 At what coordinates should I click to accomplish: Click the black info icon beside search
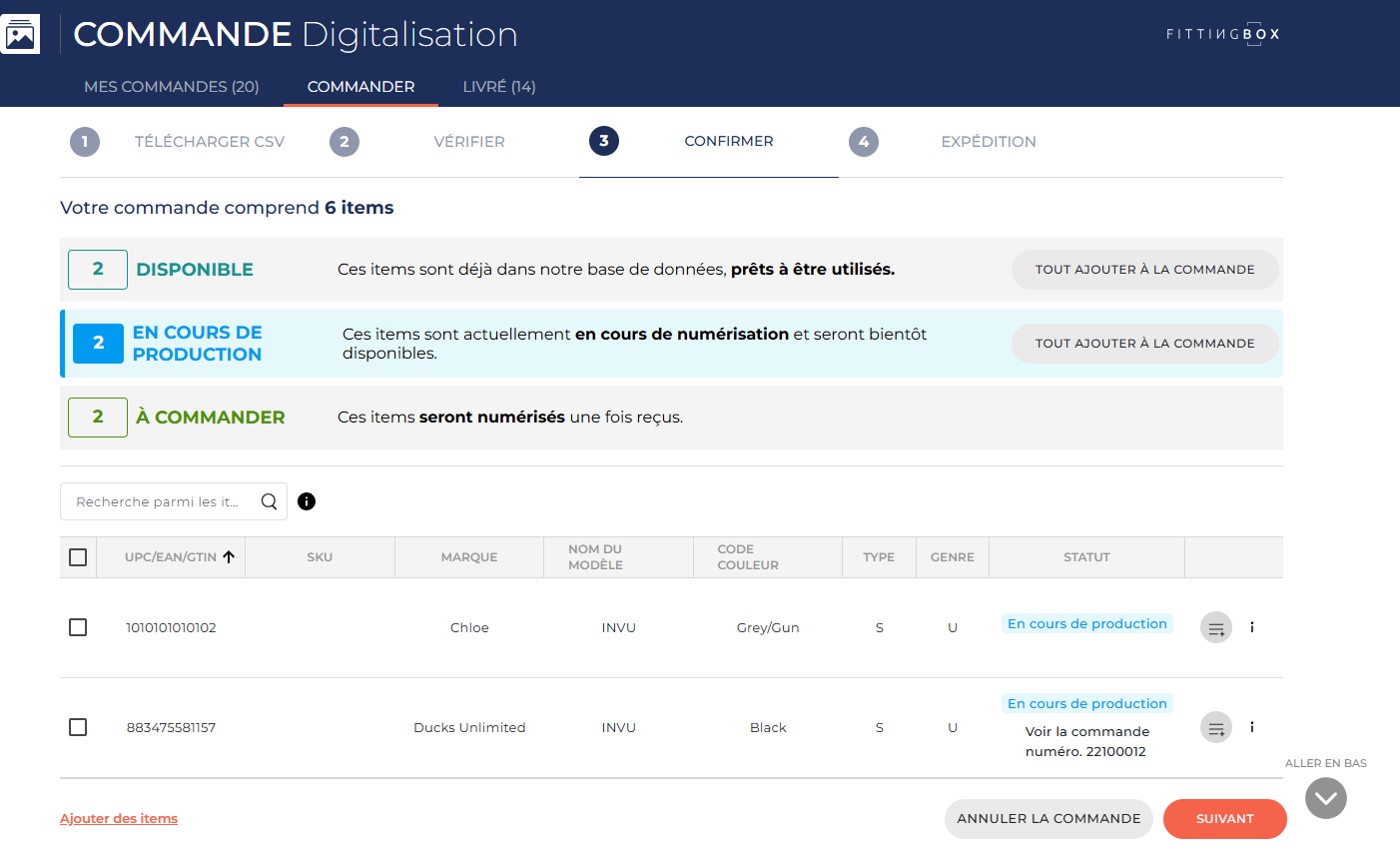(x=307, y=501)
